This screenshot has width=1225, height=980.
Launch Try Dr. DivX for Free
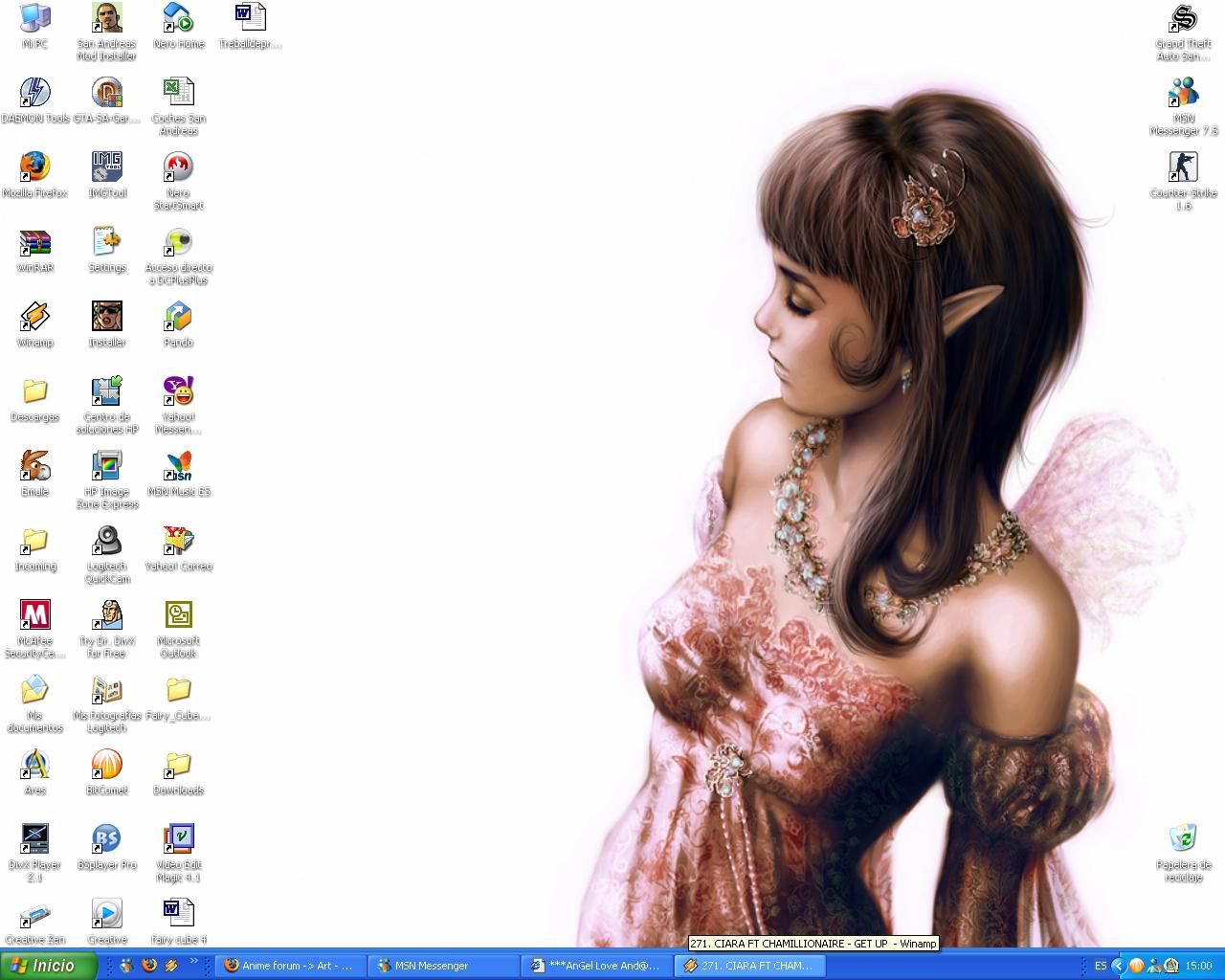106,629
